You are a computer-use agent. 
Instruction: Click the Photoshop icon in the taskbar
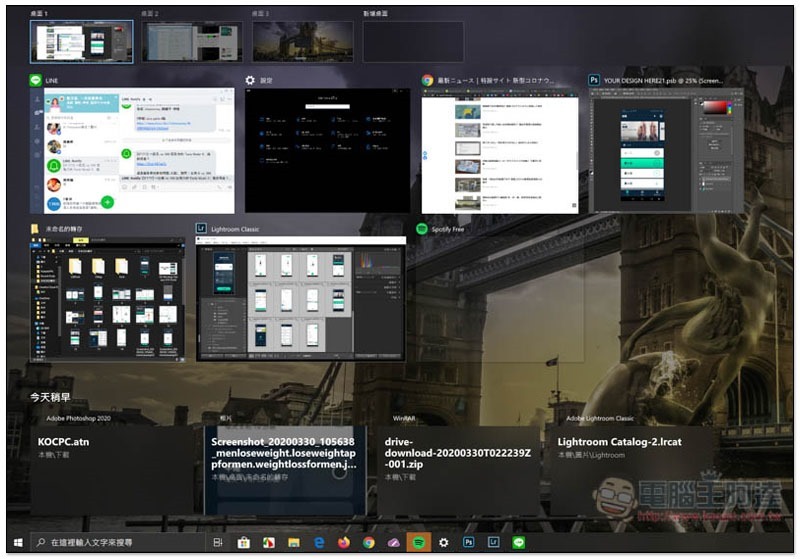(x=469, y=542)
